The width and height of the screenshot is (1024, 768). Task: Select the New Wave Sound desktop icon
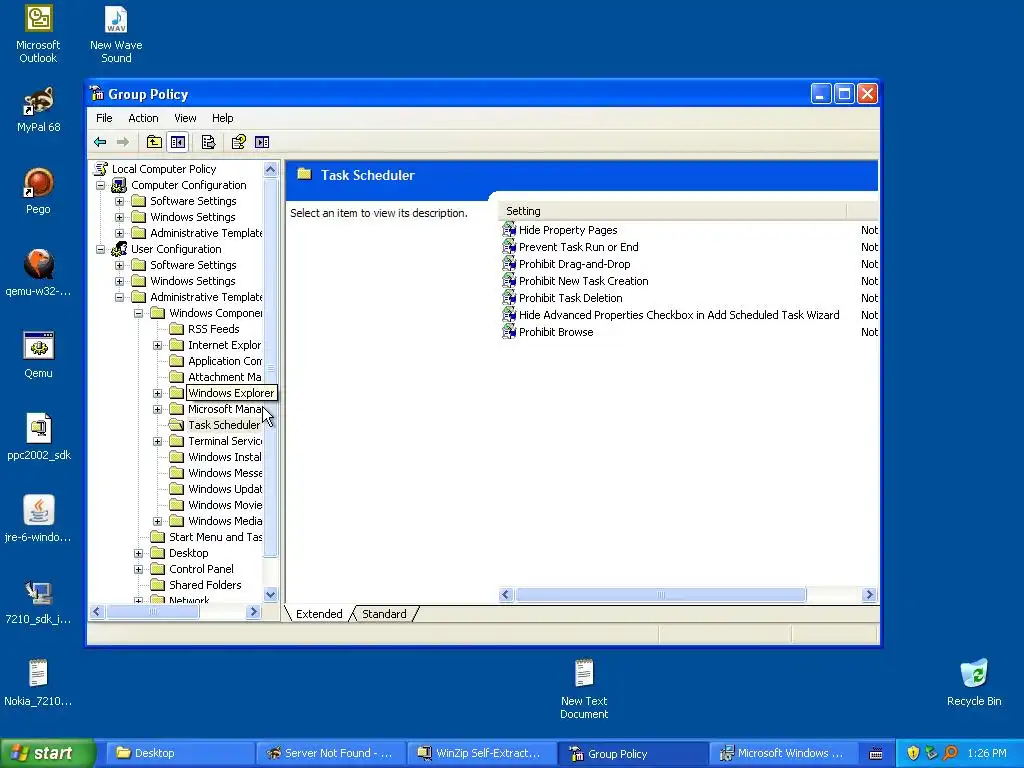(x=116, y=34)
